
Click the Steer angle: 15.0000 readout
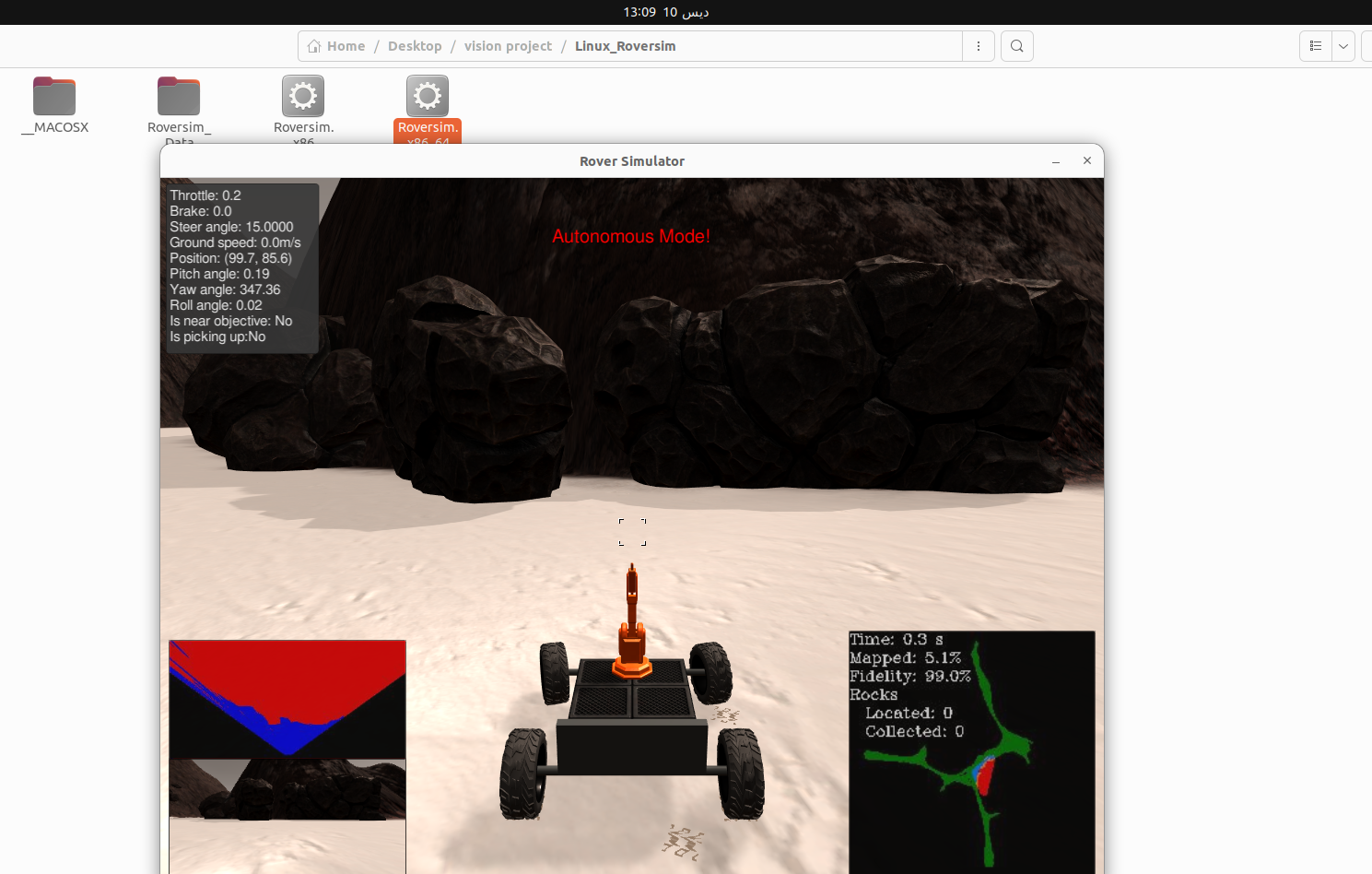[231, 227]
